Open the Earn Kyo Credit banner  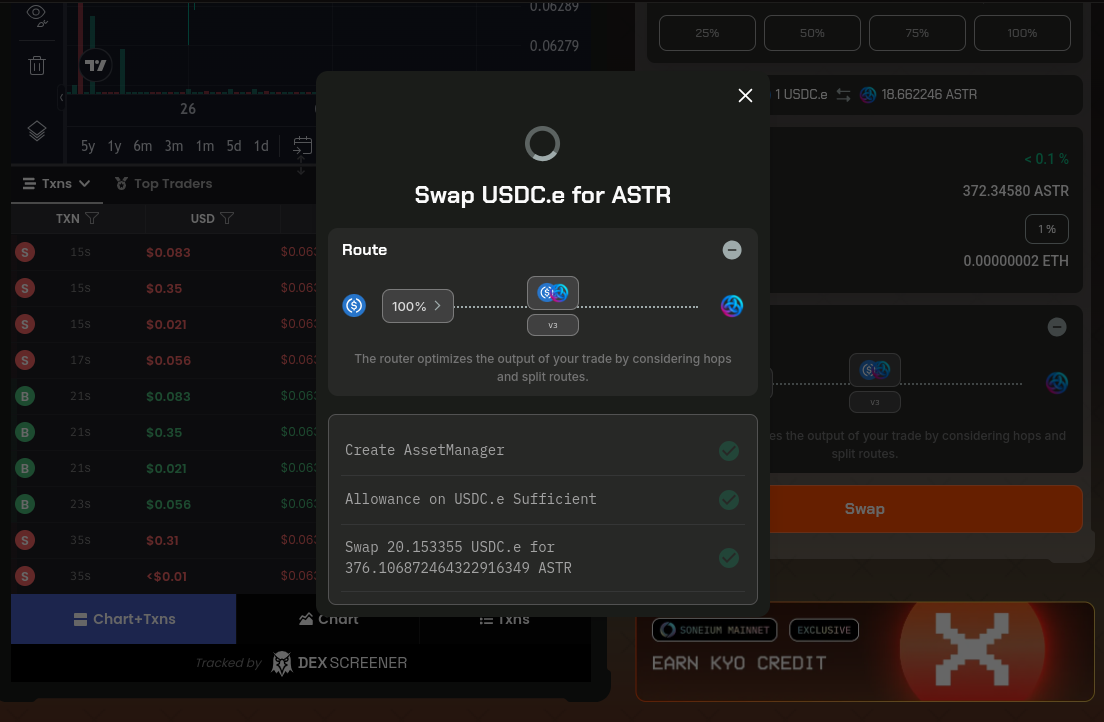(x=865, y=652)
